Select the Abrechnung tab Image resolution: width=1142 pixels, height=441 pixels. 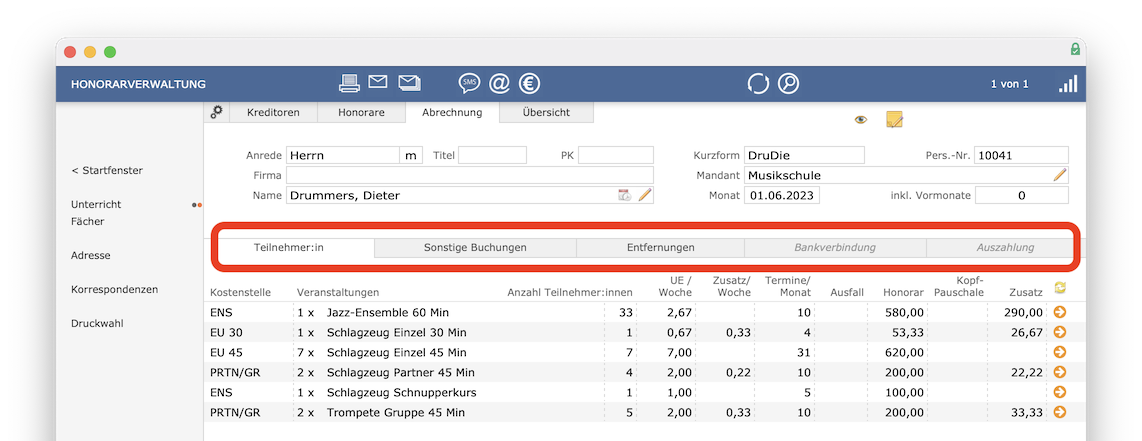452,112
